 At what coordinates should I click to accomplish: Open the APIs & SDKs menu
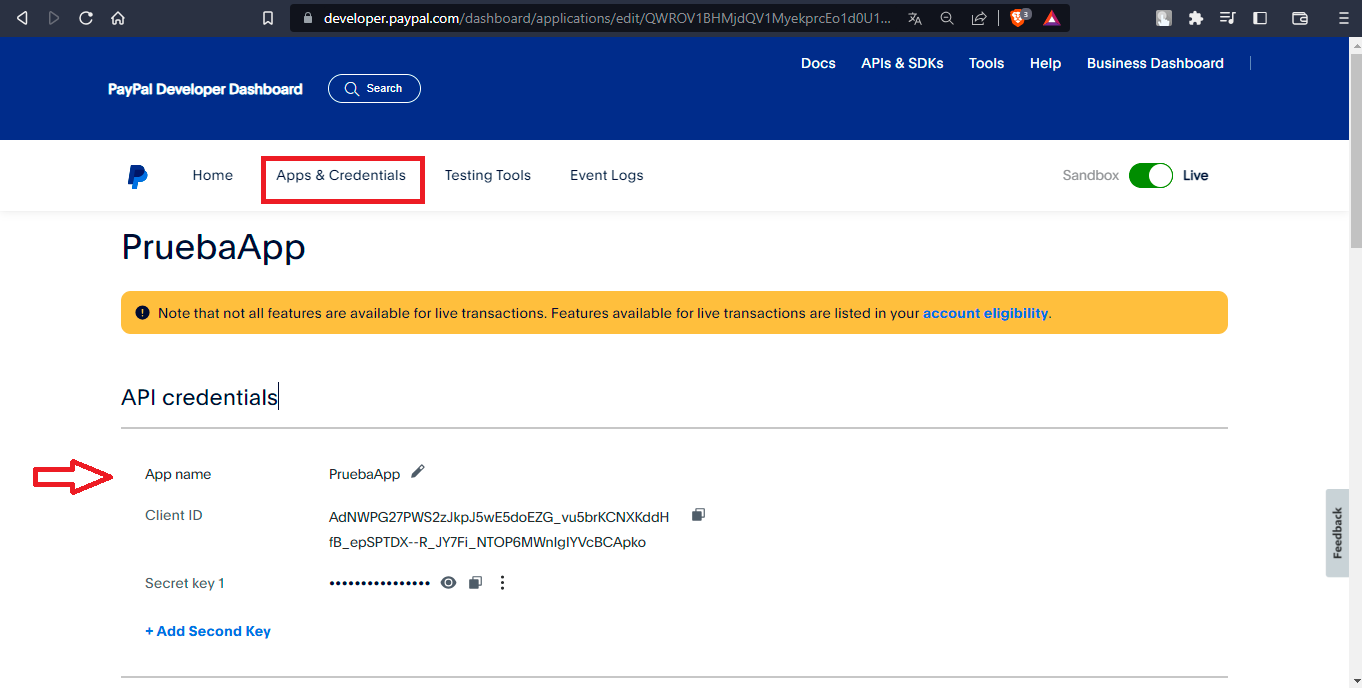coord(902,63)
